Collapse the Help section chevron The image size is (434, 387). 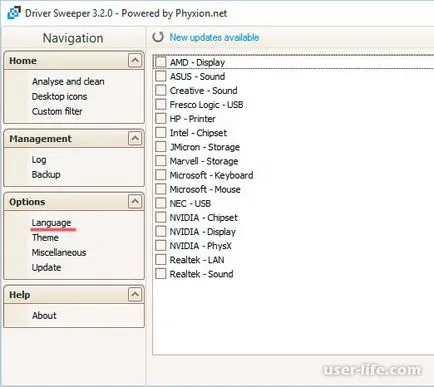click(x=135, y=294)
